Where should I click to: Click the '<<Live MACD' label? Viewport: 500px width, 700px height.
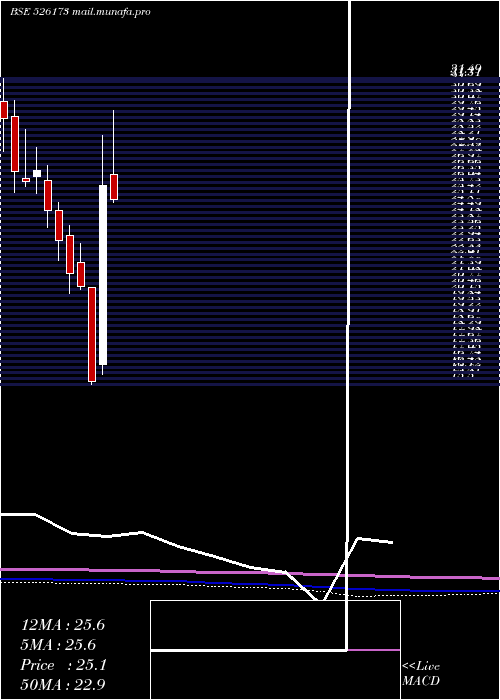click(421, 674)
